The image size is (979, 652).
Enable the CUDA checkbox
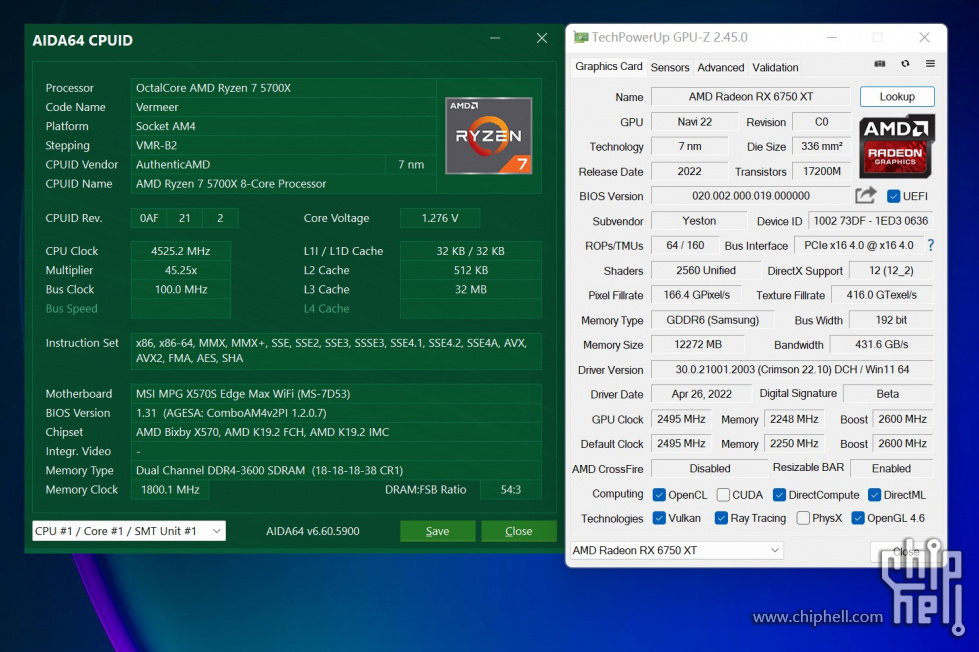point(723,495)
